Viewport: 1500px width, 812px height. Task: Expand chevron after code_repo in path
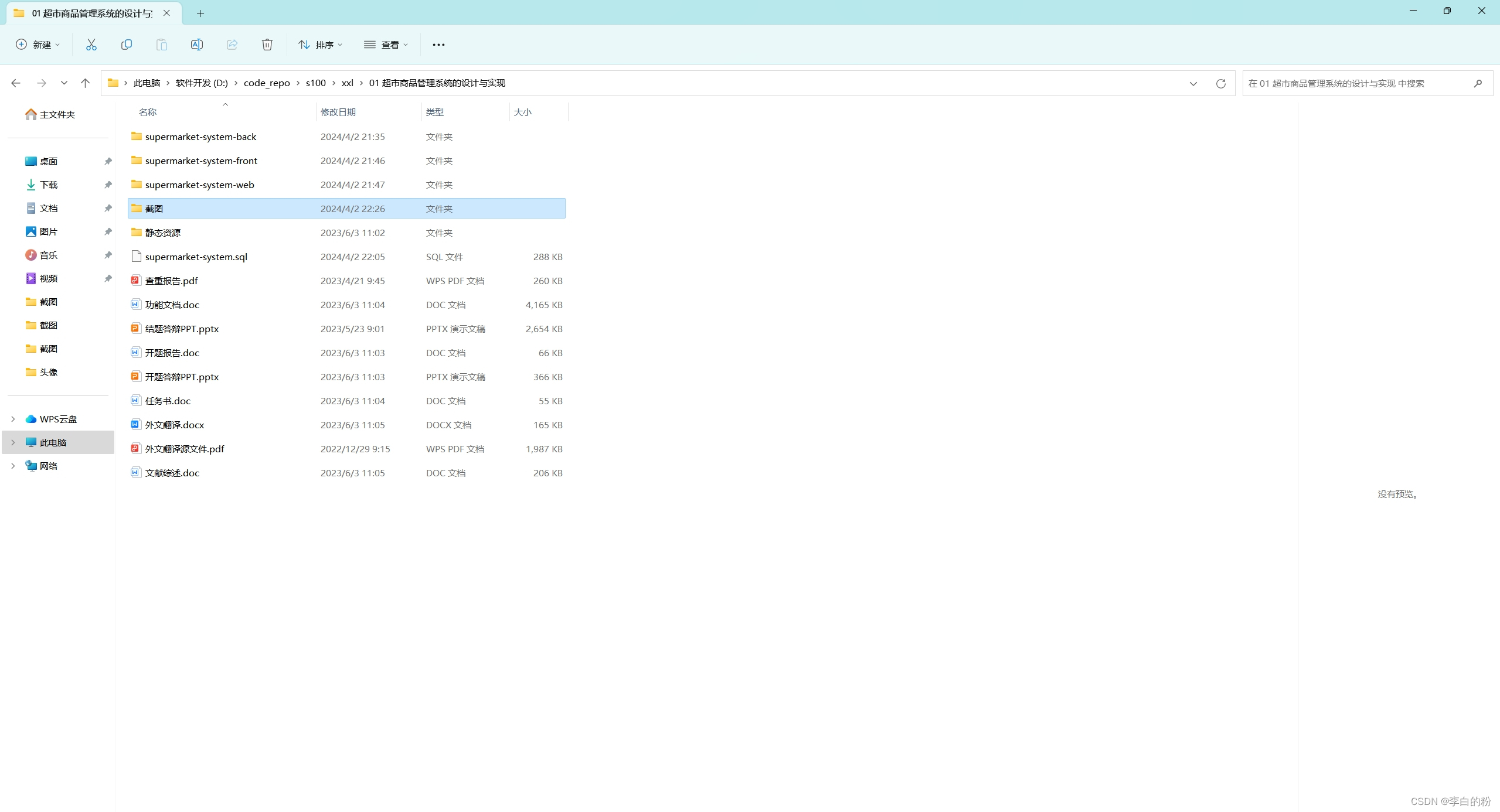click(x=298, y=83)
